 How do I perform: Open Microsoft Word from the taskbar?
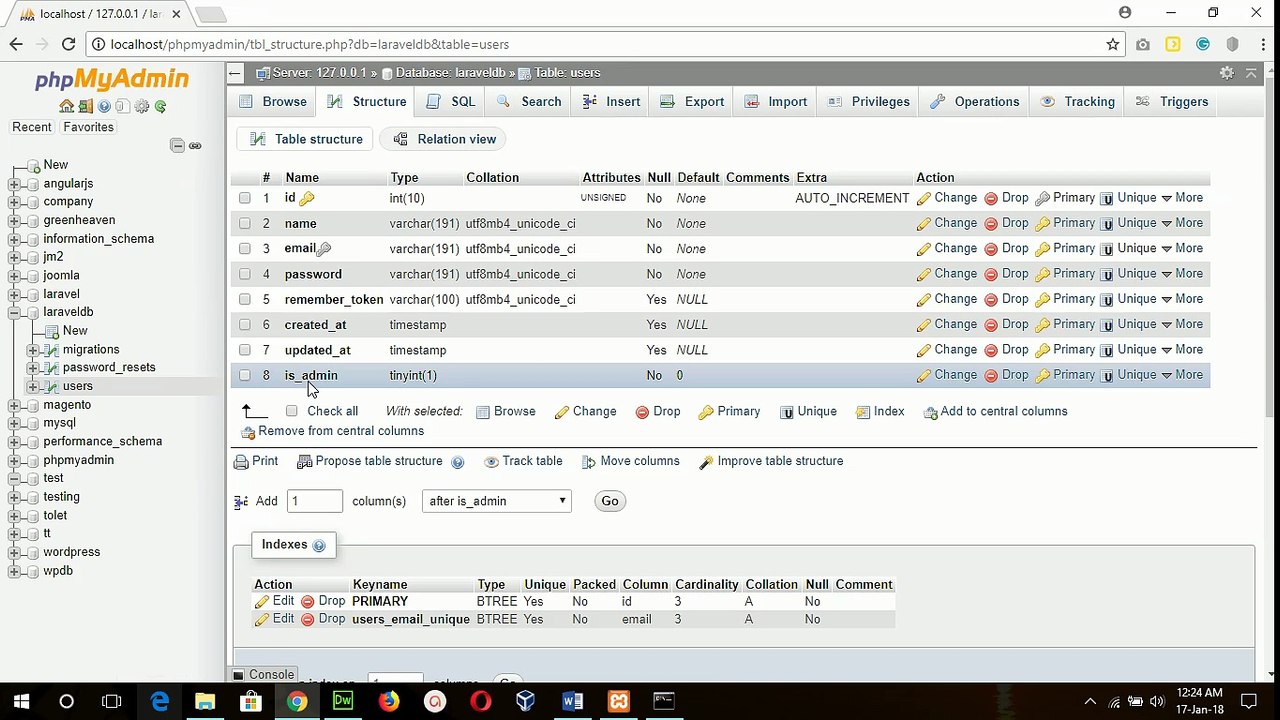pyautogui.click(x=573, y=701)
